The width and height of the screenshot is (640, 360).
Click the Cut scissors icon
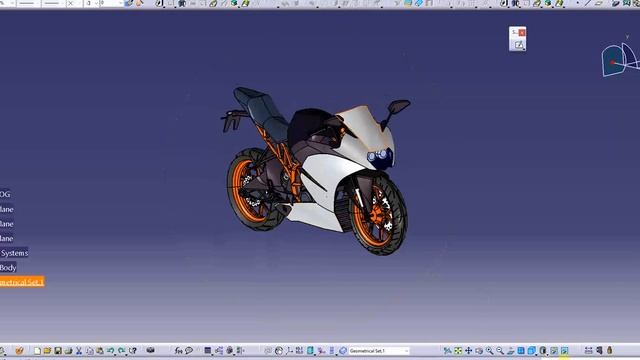point(79,351)
